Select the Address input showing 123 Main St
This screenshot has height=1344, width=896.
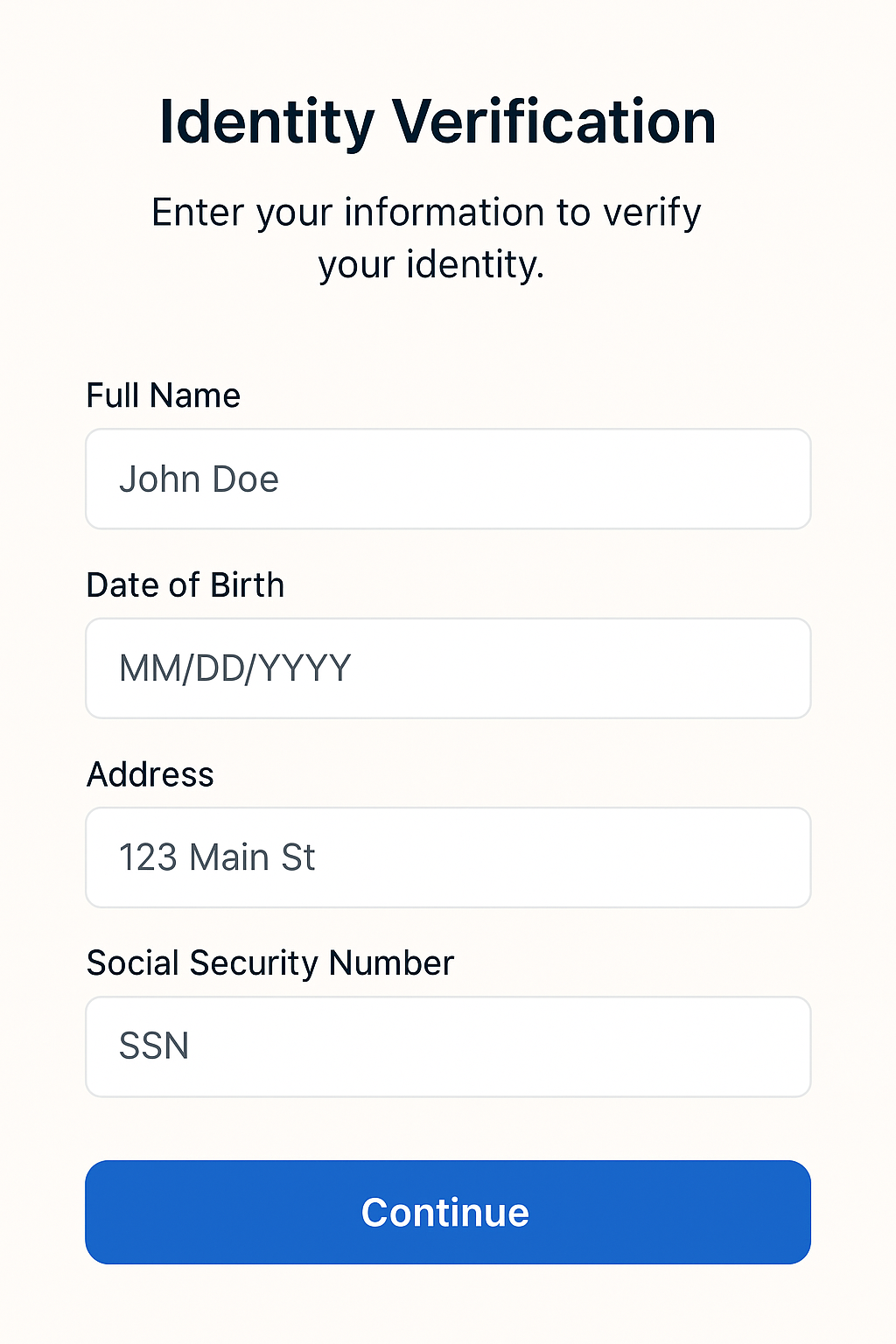(x=448, y=857)
